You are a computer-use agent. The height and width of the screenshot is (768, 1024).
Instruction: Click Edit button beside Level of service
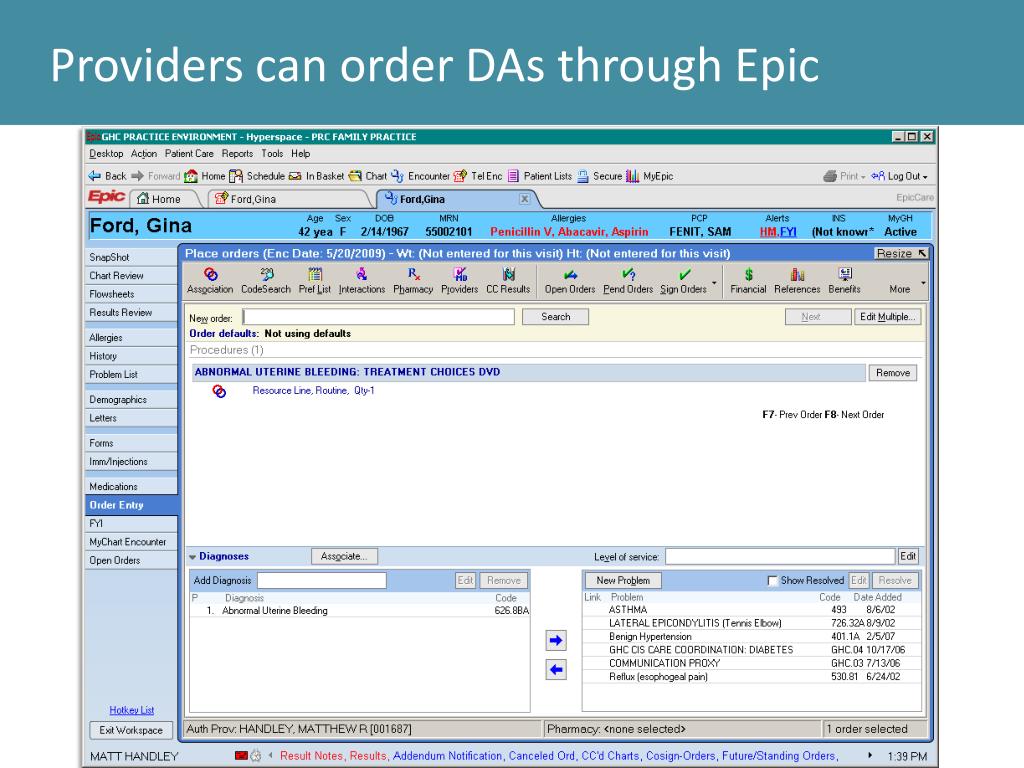click(x=908, y=556)
